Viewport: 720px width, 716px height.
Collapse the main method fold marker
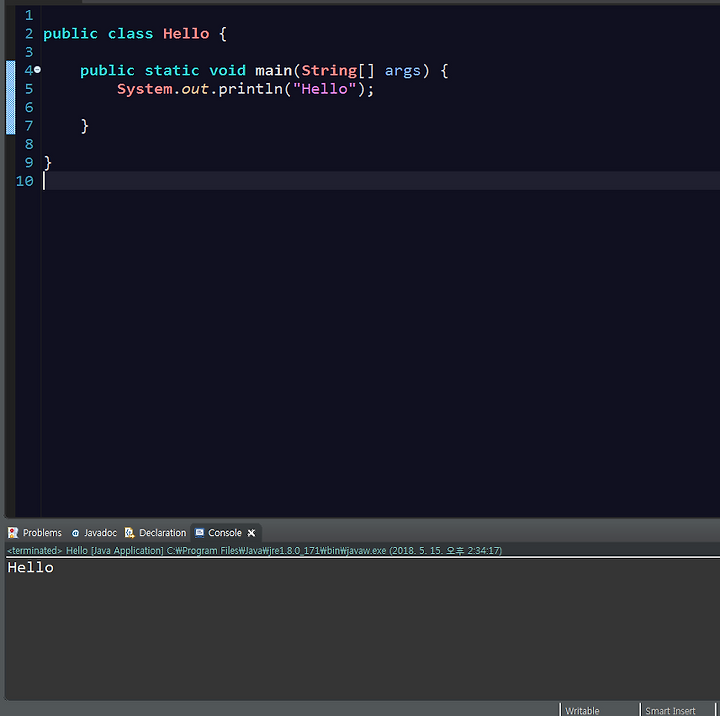click(x=38, y=70)
